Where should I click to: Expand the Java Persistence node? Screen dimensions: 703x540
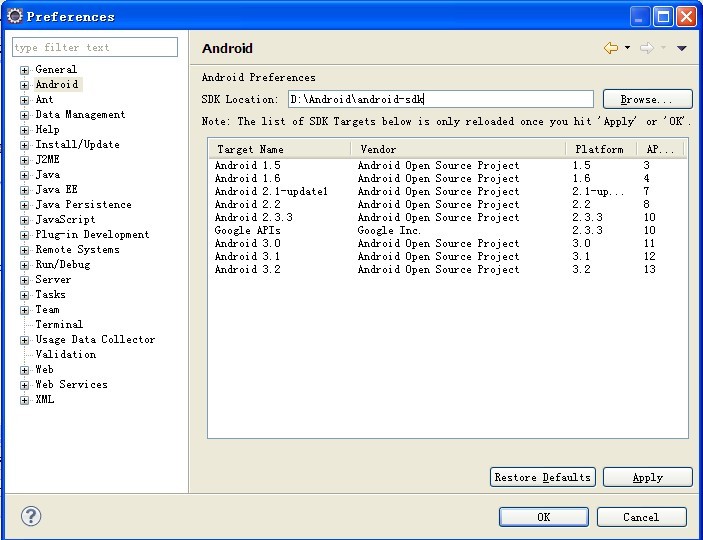coord(24,205)
